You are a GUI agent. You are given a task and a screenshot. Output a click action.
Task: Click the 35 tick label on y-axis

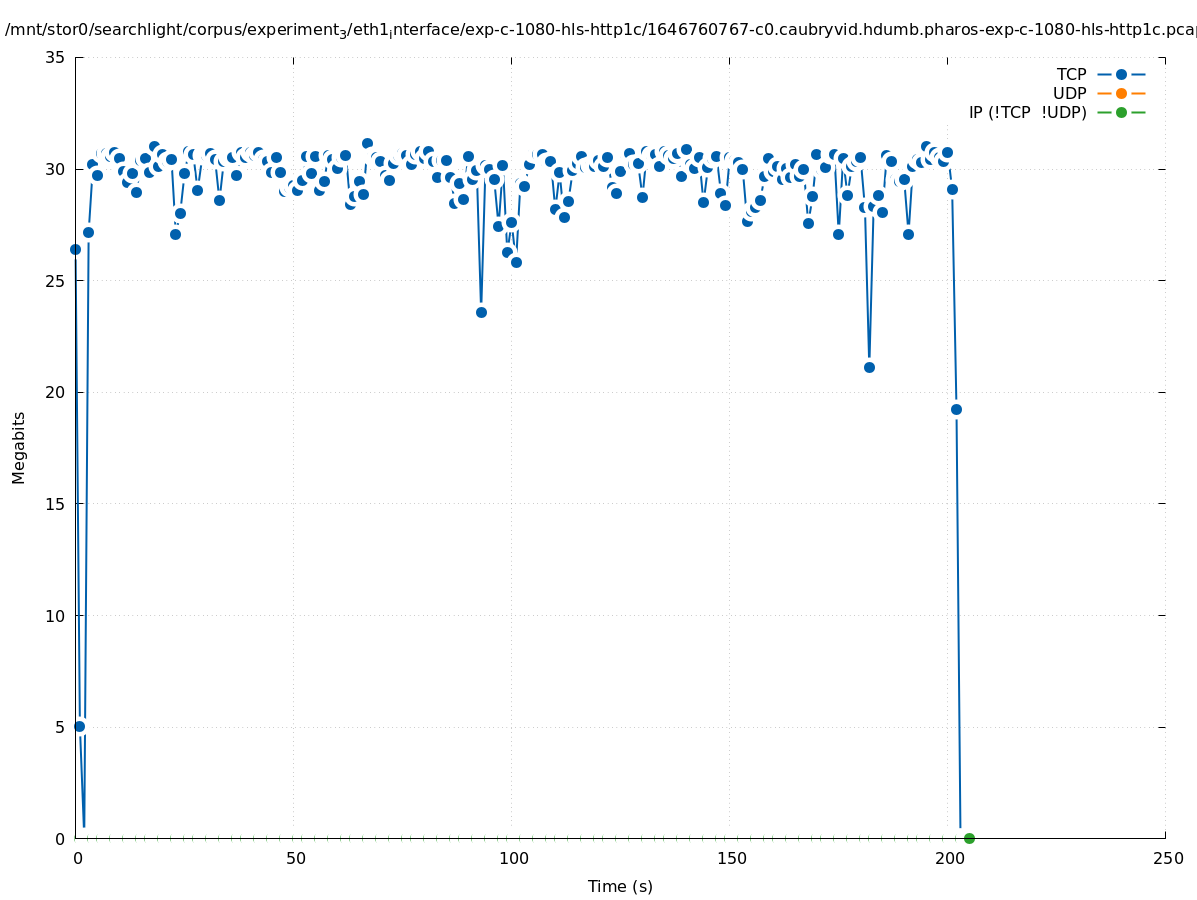(x=55, y=57)
